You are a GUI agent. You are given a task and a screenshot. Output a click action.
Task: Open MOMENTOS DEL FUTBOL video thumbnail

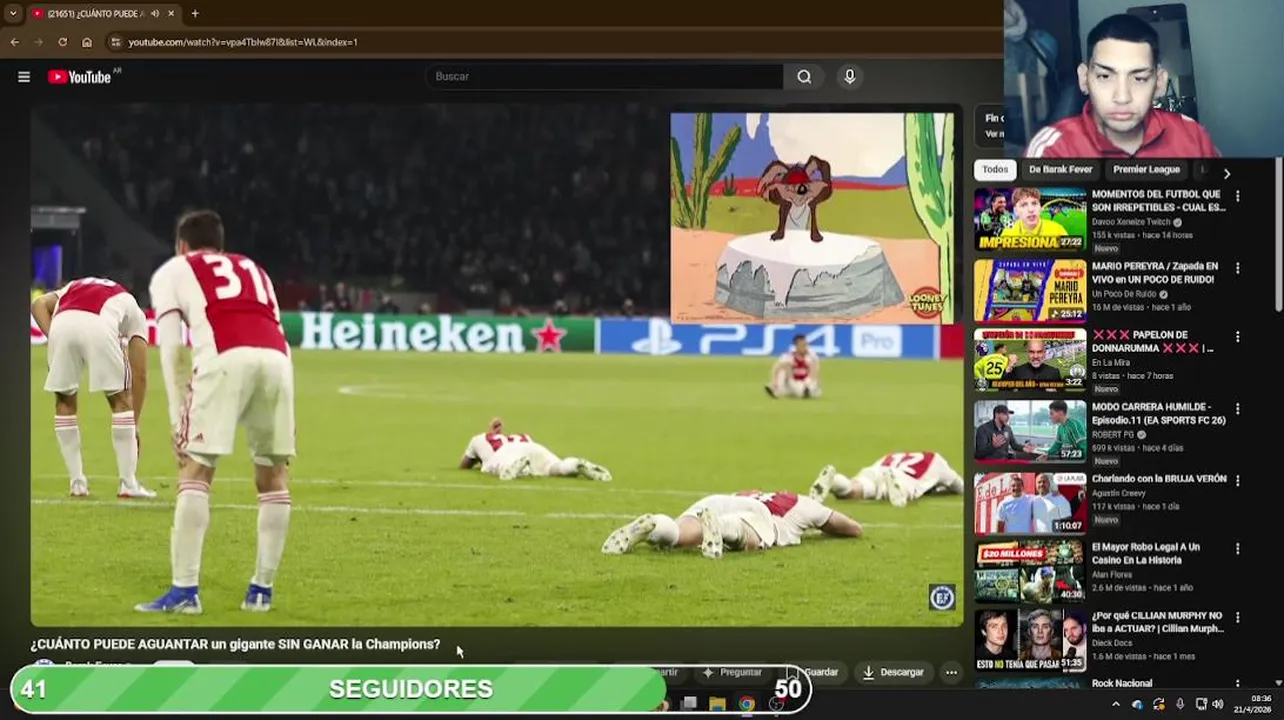pos(1030,219)
